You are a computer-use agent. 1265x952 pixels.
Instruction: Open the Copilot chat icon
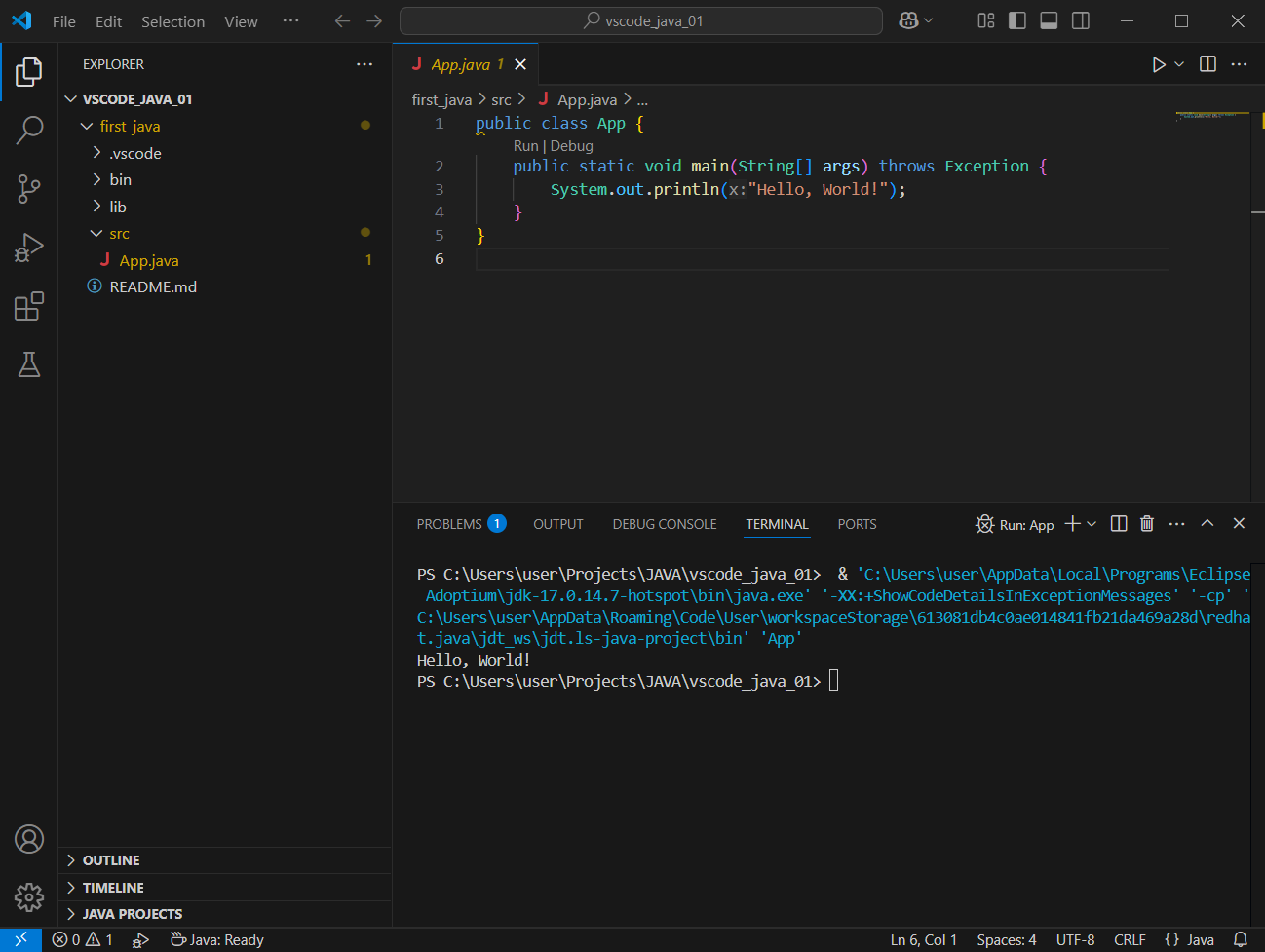[908, 20]
